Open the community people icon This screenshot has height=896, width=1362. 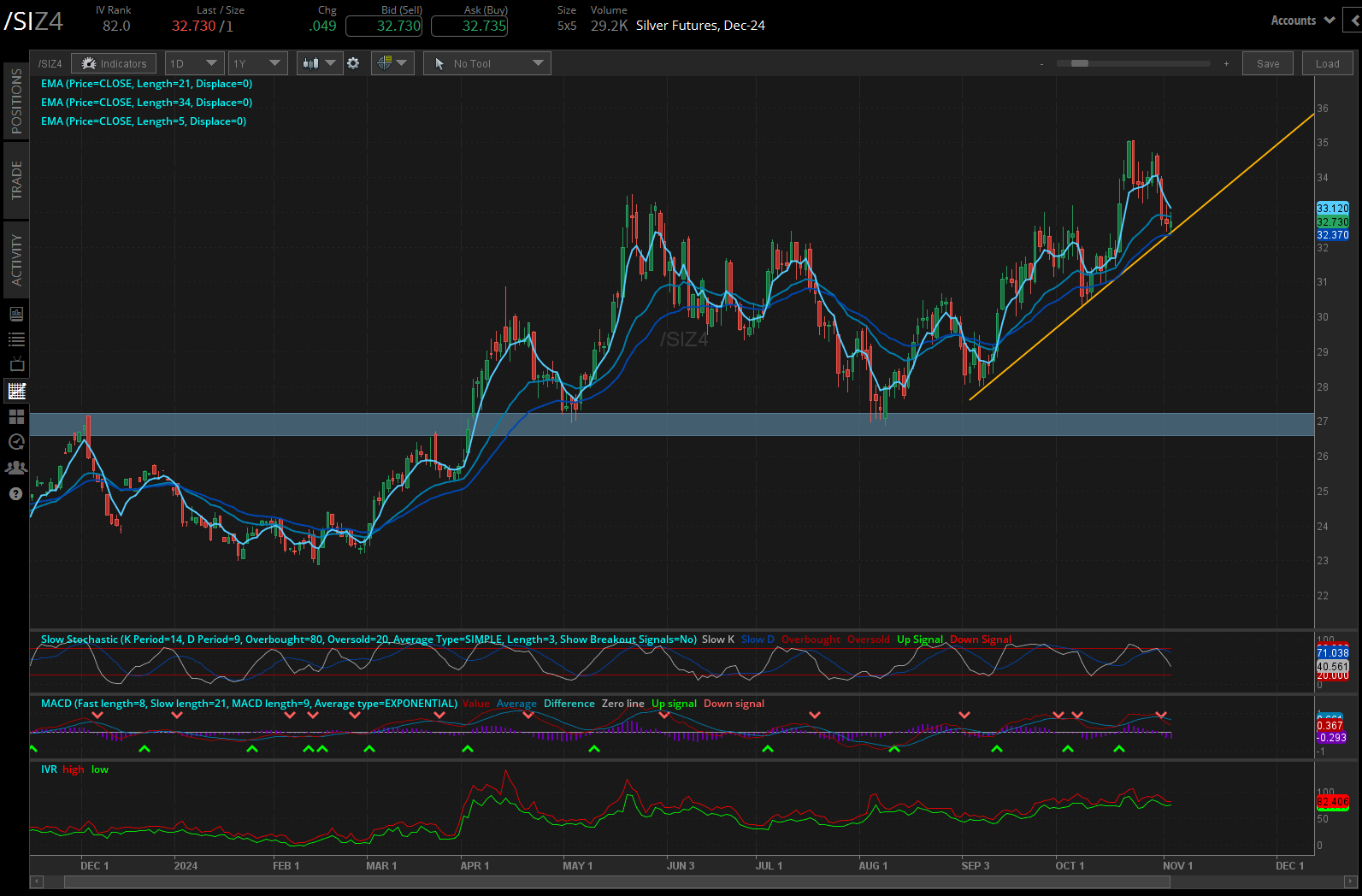[x=16, y=468]
